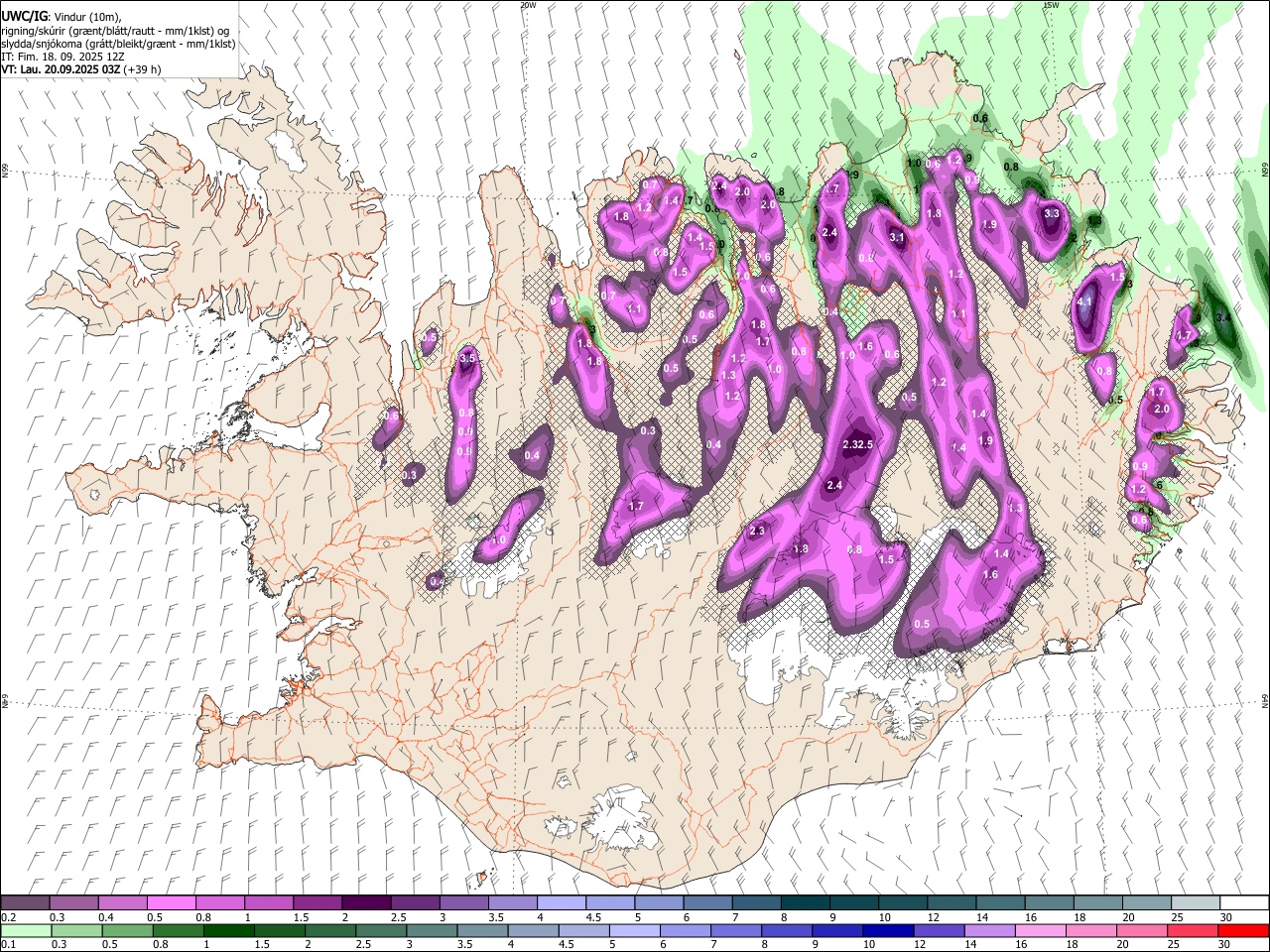Click upper legend light gray swatch between 25 and 30
Viewport: 1270px width, 952px height.
tap(1197, 902)
